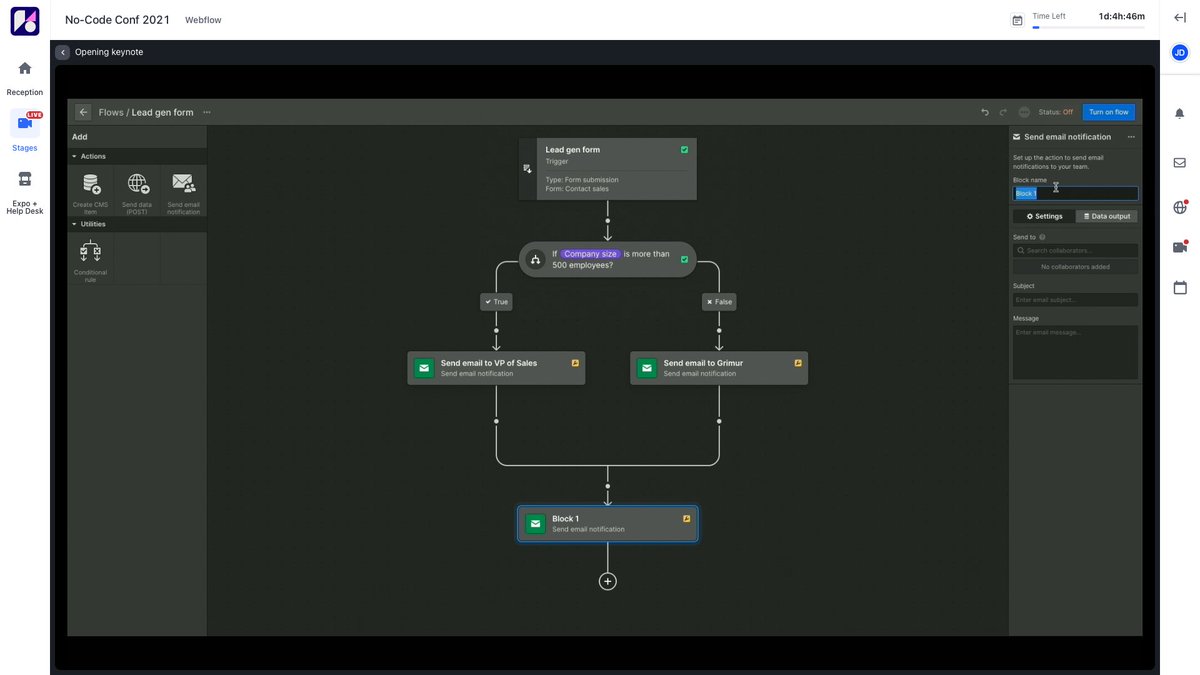Click the Turn on flow button
Screen dimensions: 1200x675
tap(1109, 112)
